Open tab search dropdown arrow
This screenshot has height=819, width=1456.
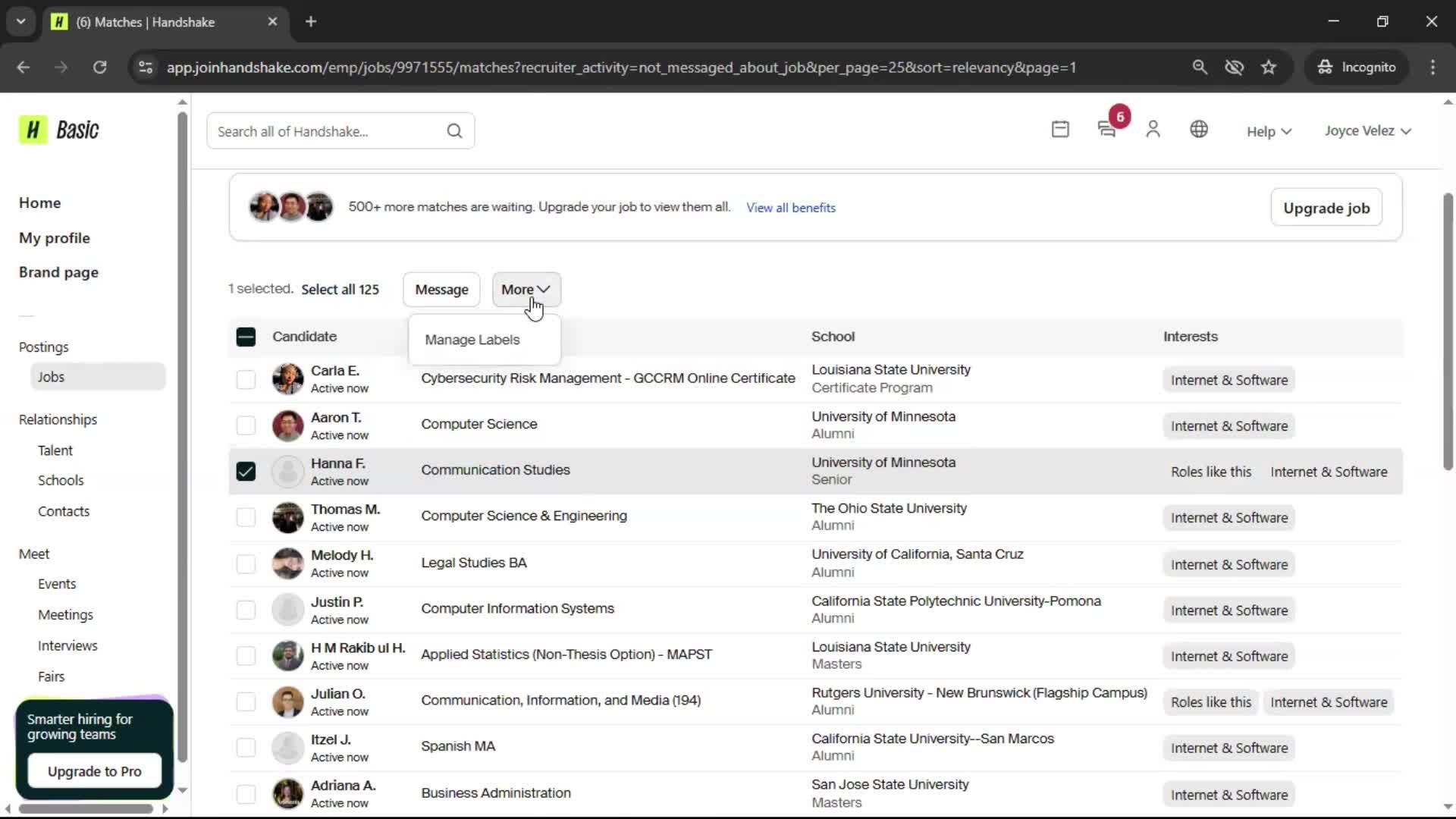(x=21, y=22)
